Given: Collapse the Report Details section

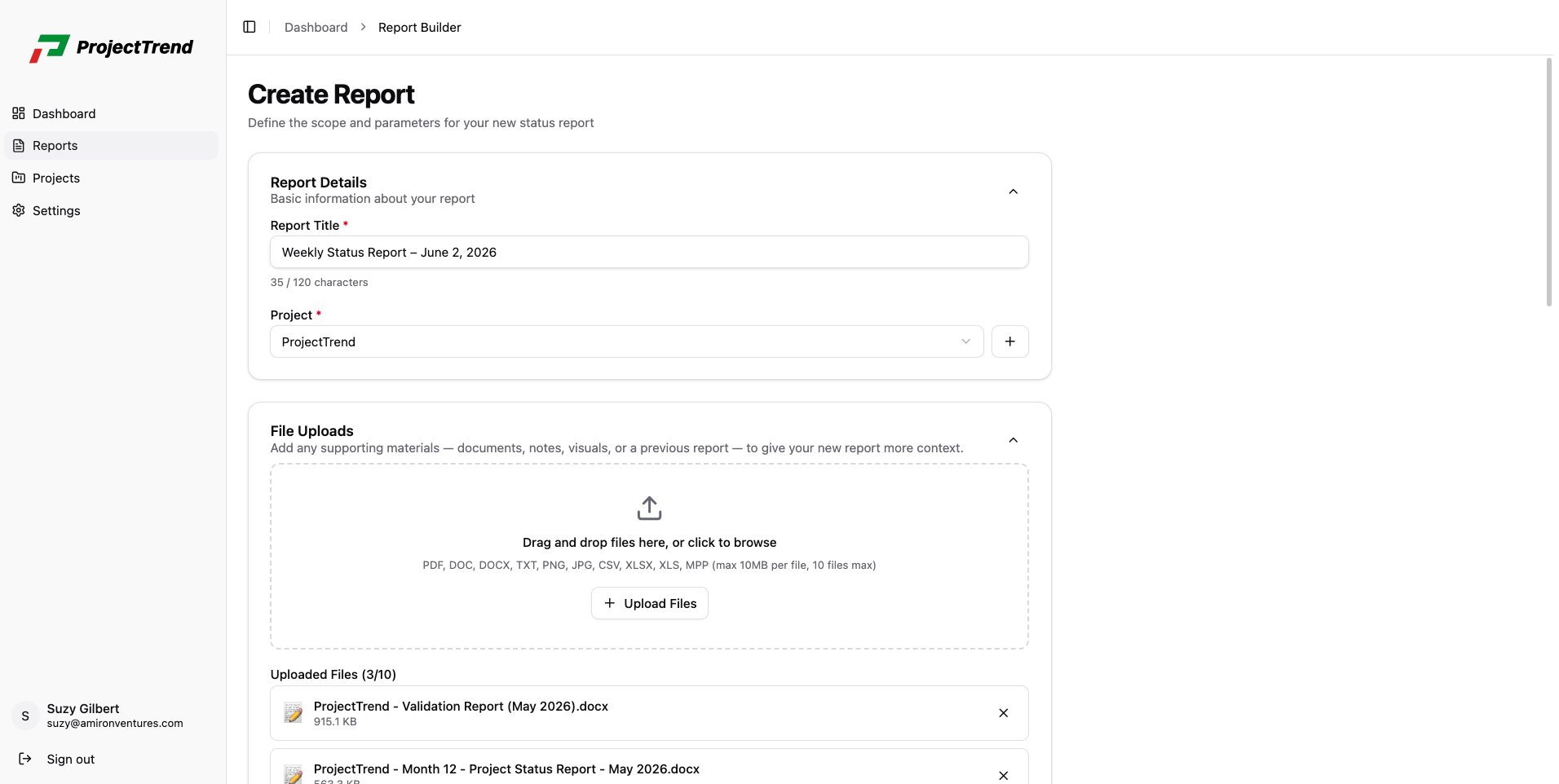Looking at the screenshot, I should click(1014, 192).
